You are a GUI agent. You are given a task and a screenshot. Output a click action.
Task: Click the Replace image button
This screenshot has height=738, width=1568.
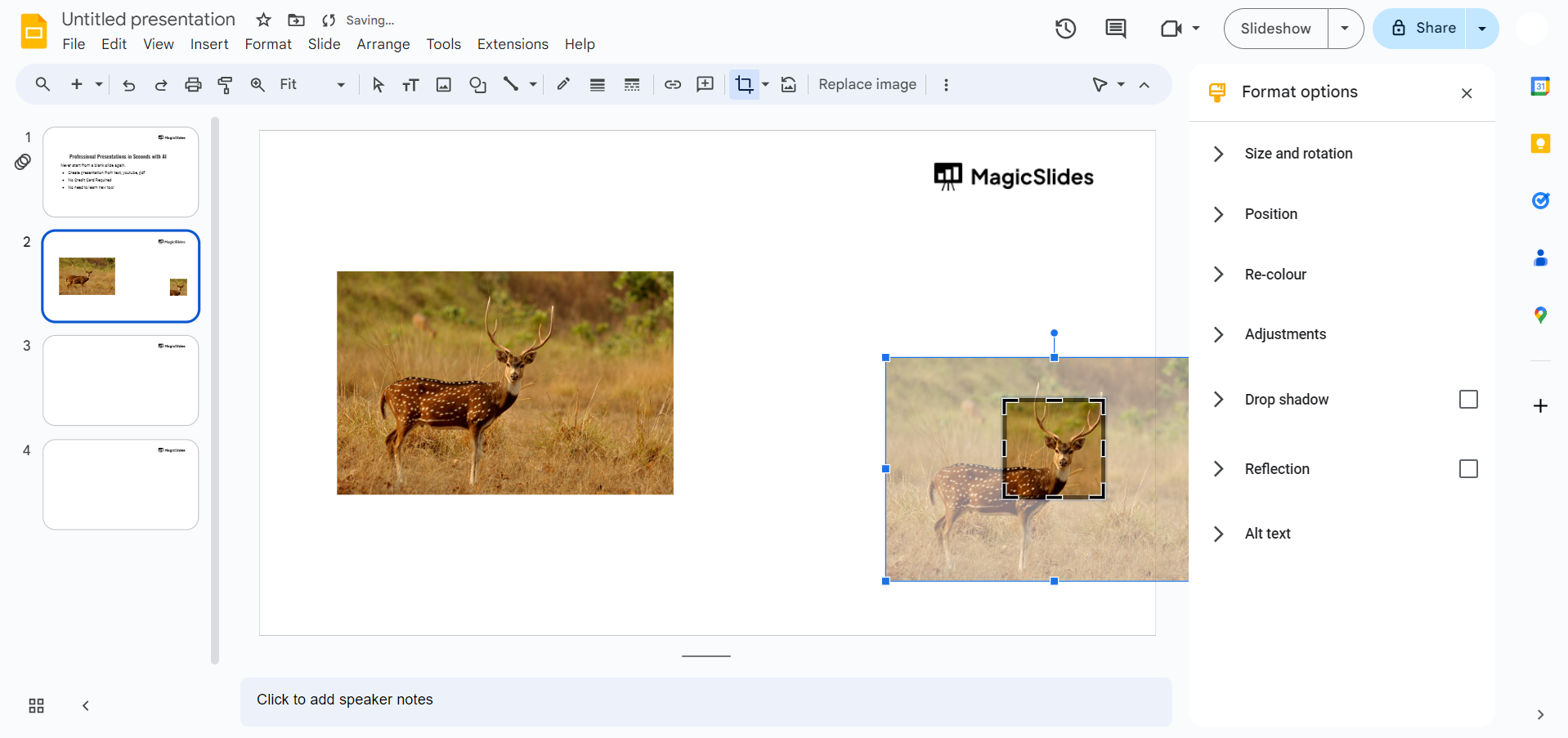pos(867,84)
